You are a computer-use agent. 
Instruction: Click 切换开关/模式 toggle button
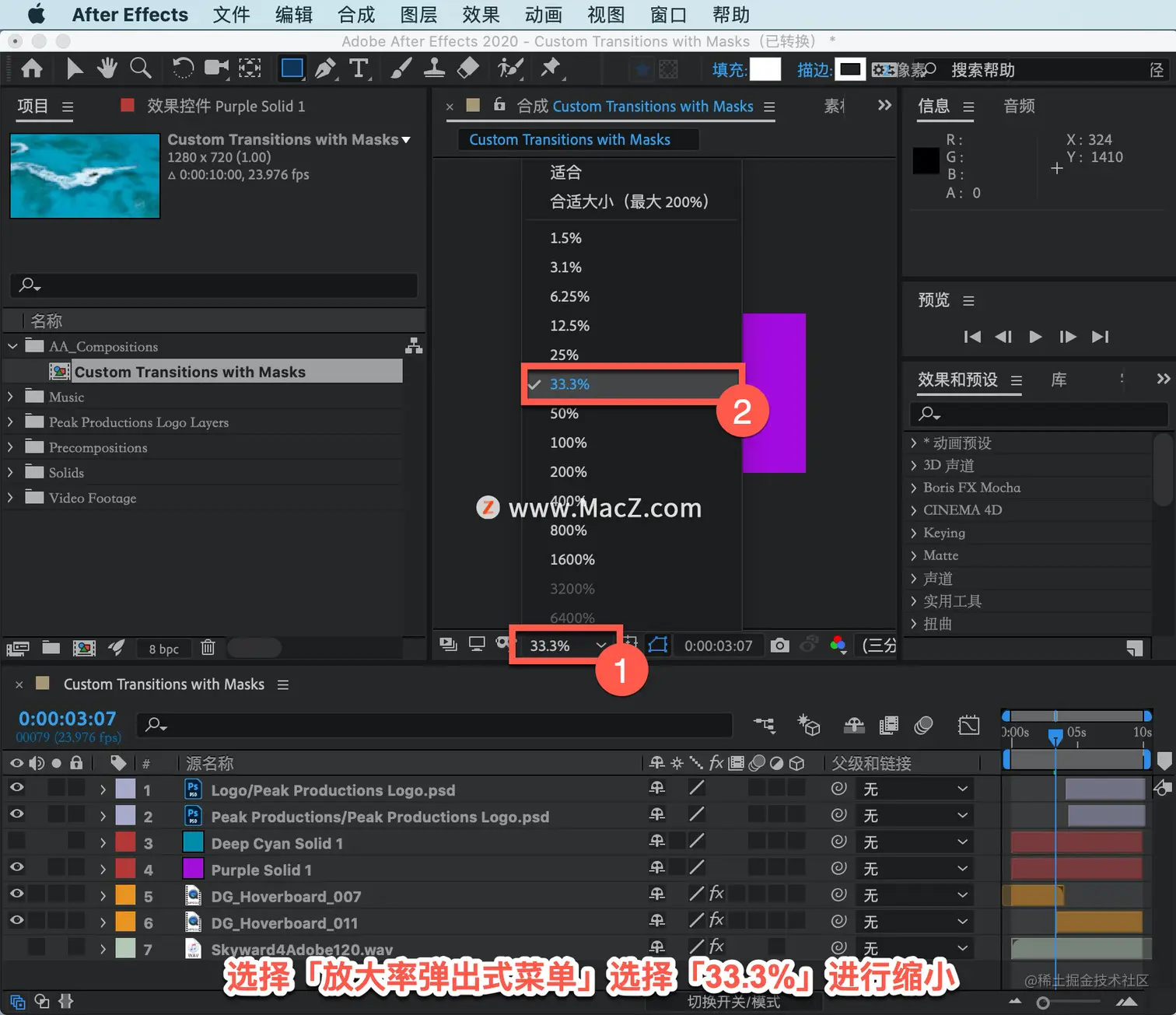733,1002
